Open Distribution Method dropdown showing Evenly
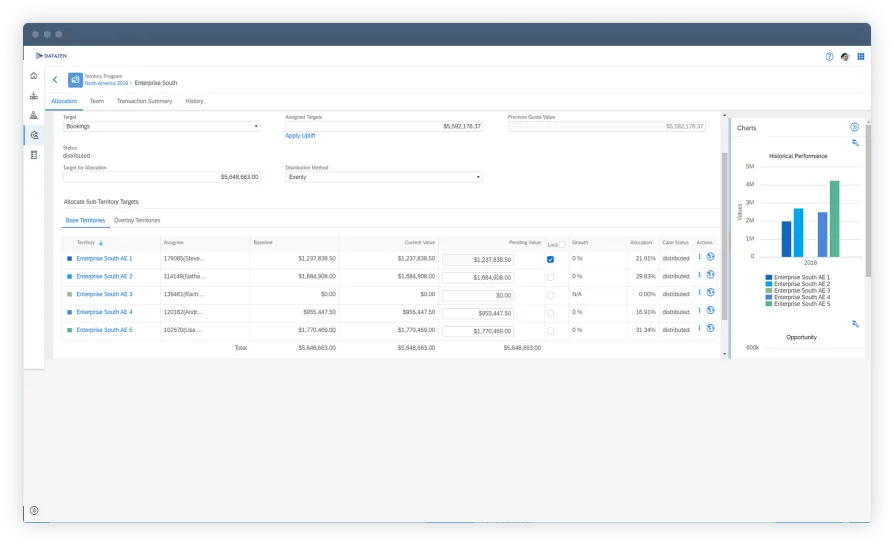This screenshot has height=545, width=894. pyautogui.click(x=383, y=177)
